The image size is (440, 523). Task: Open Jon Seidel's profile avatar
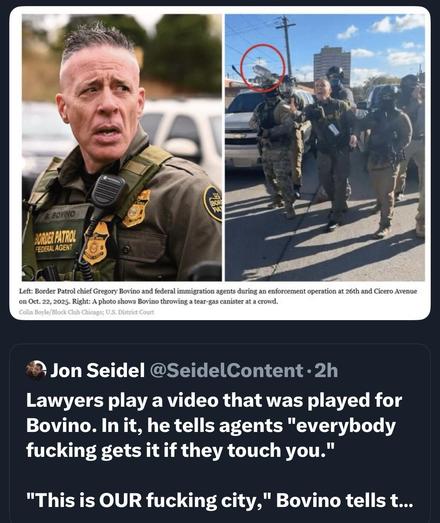click(x=36, y=370)
